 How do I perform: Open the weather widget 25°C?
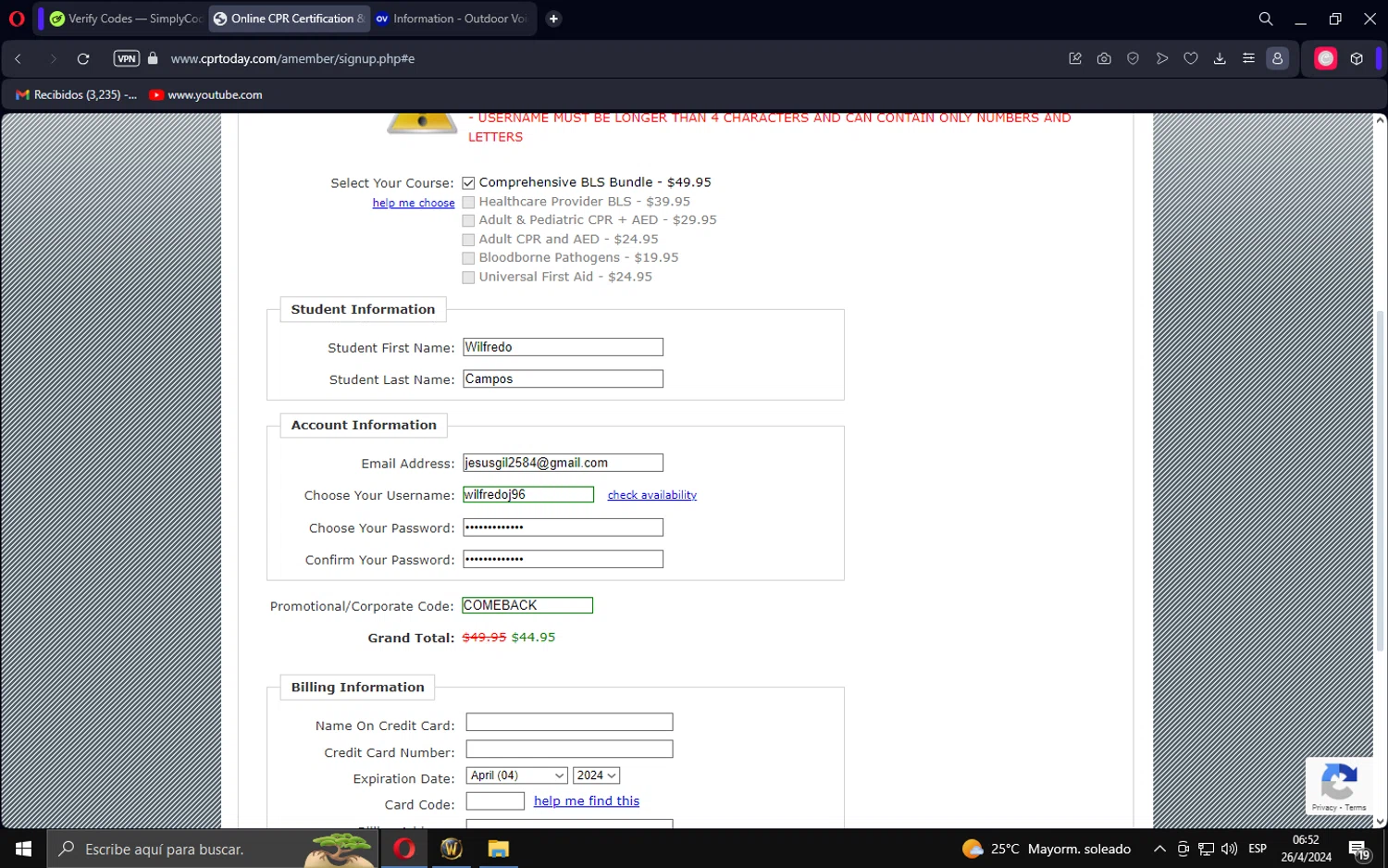pyautogui.click(x=1047, y=849)
